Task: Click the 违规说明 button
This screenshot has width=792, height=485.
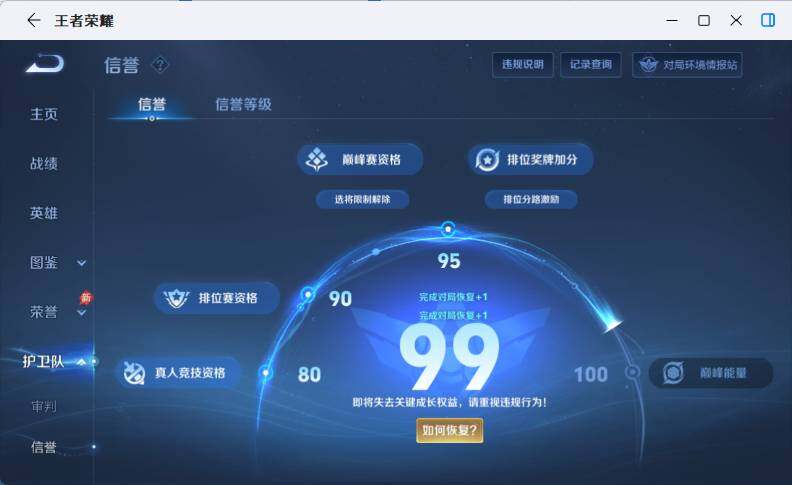Action: pos(523,65)
